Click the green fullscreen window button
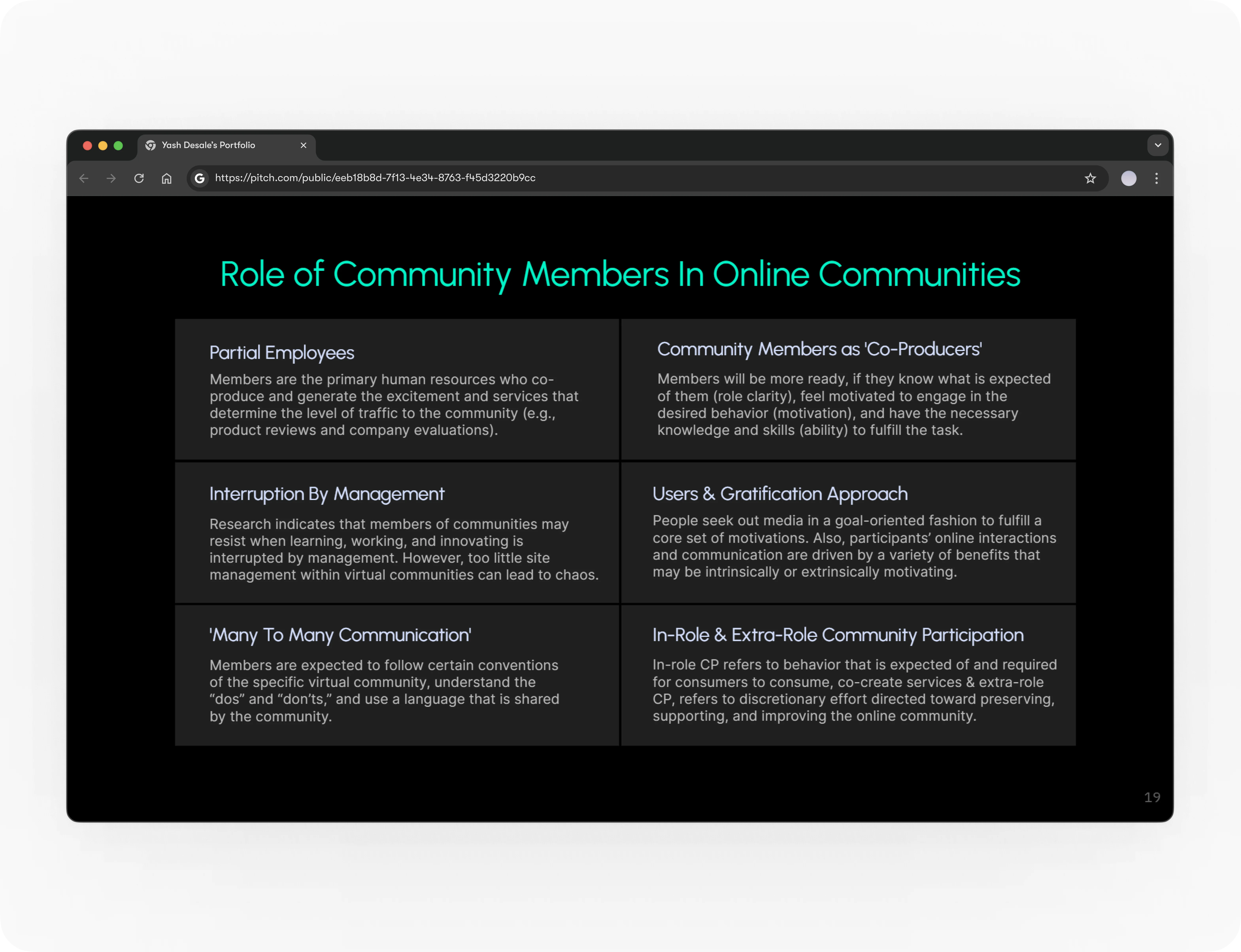The image size is (1241, 952). coord(118,146)
